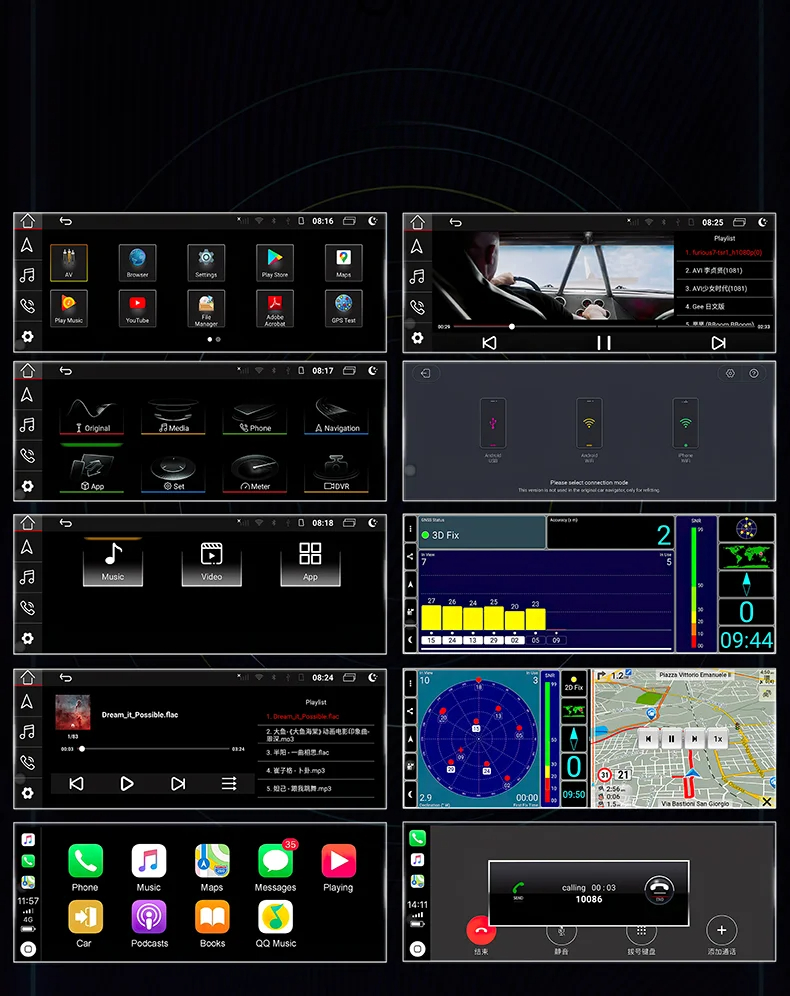
Task: Open the Video tile in the 08:18 media screen
Action: click(x=211, y=562)
